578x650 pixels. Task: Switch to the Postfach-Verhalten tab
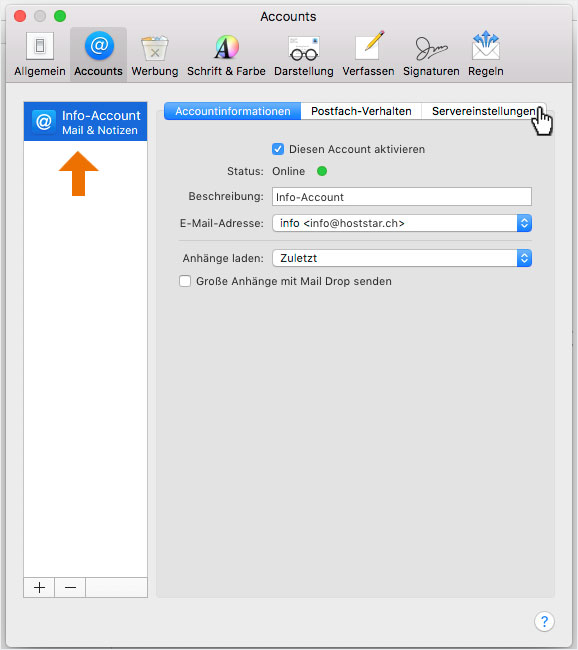361,111
